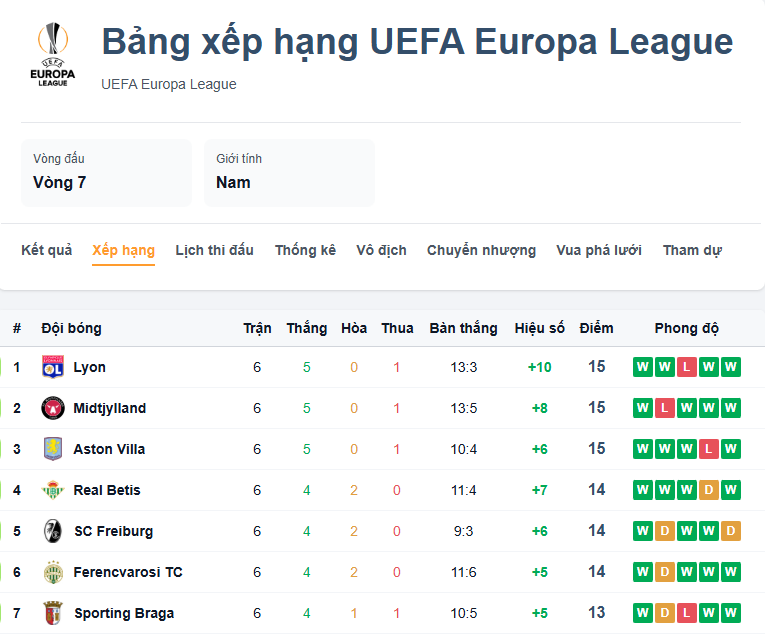Screen dimensions: 765x637
Task: Click the Aston Villa club crest
Action: (53, 449)
